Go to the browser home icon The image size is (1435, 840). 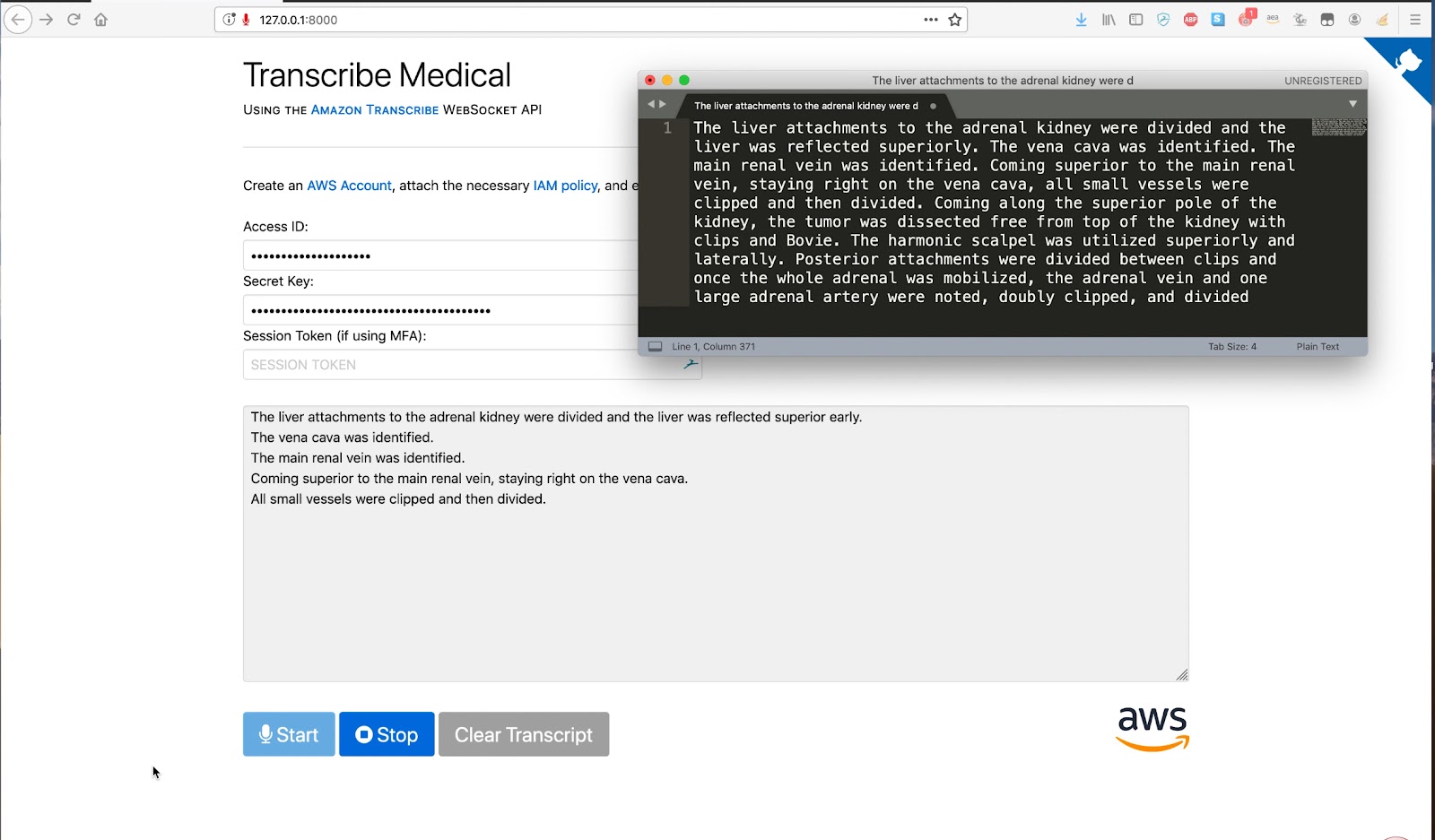point(100,19)
